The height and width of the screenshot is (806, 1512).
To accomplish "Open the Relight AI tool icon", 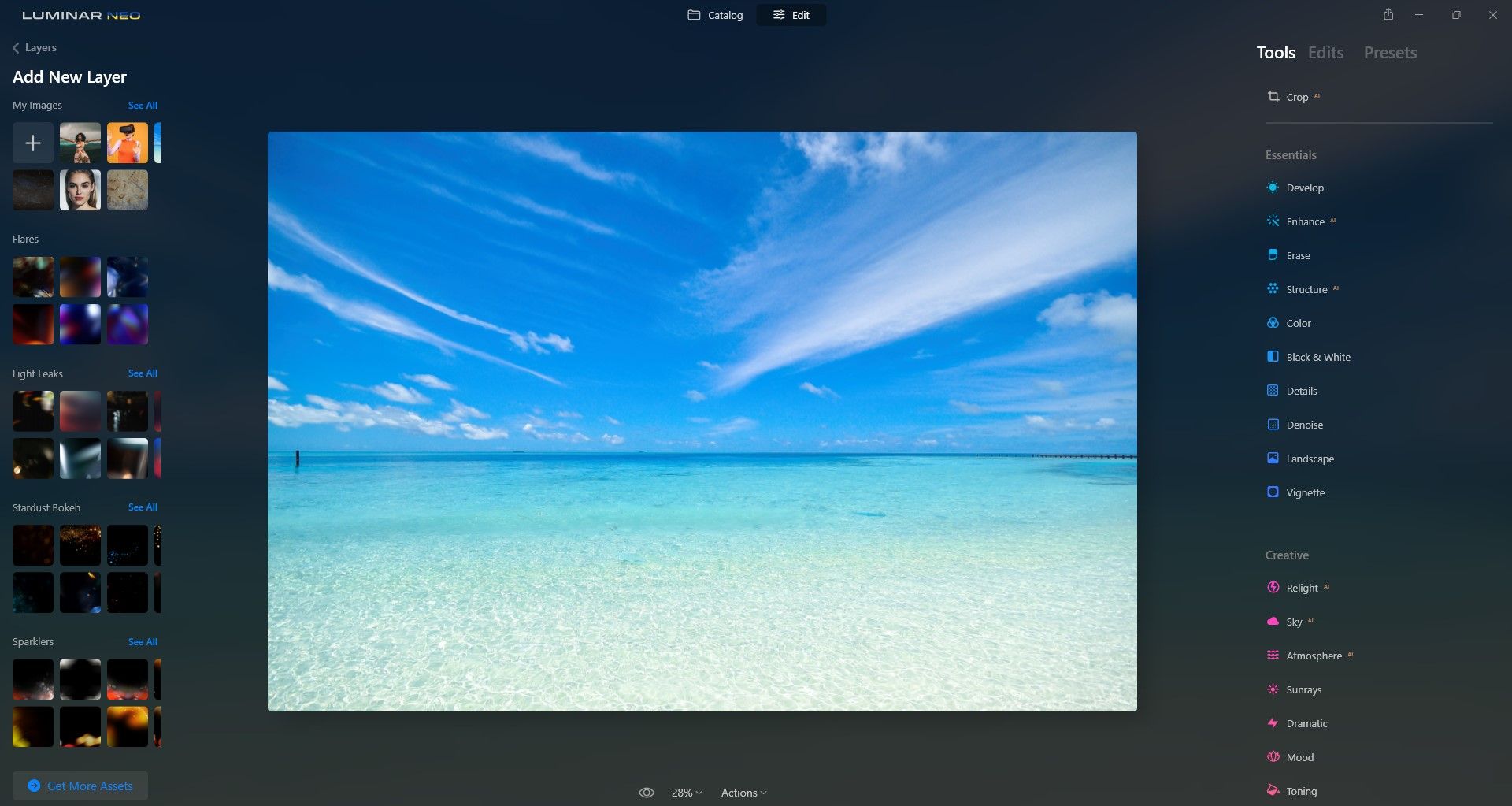I will click(1273, 588).
